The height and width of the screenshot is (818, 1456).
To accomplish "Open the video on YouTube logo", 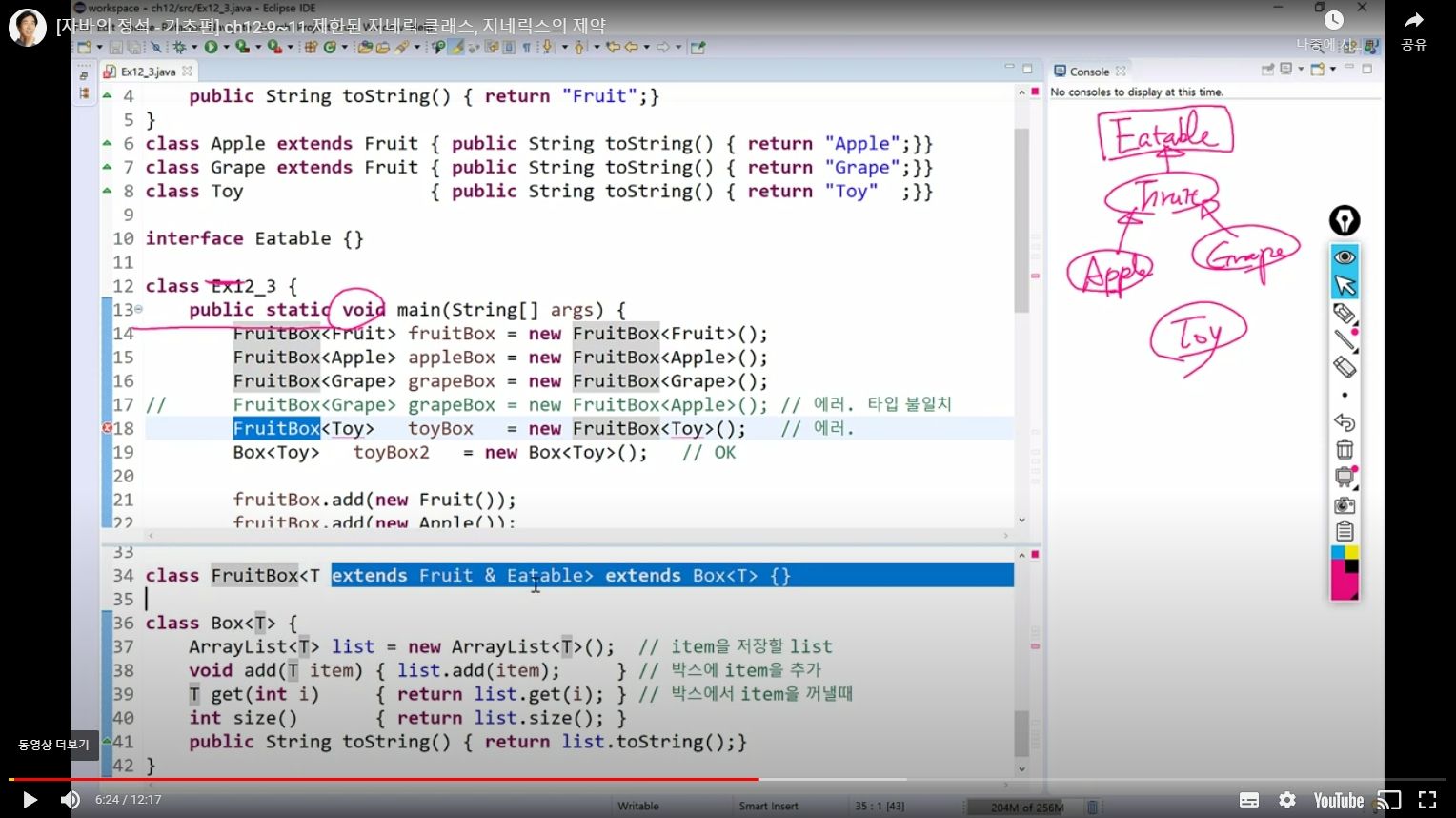I will (x=1338, y=800).
